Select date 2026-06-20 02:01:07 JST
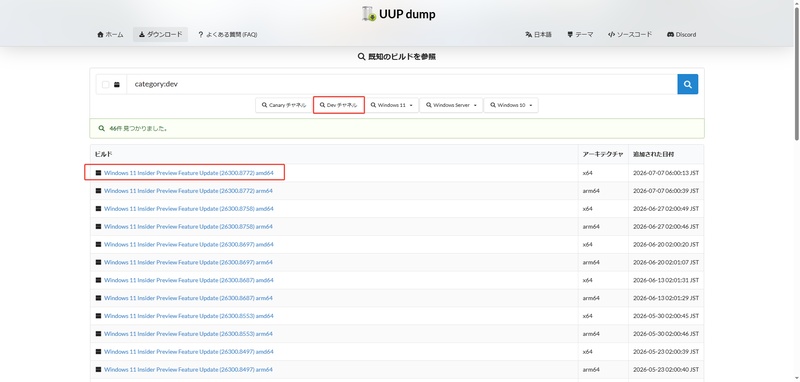 [666, 262]
